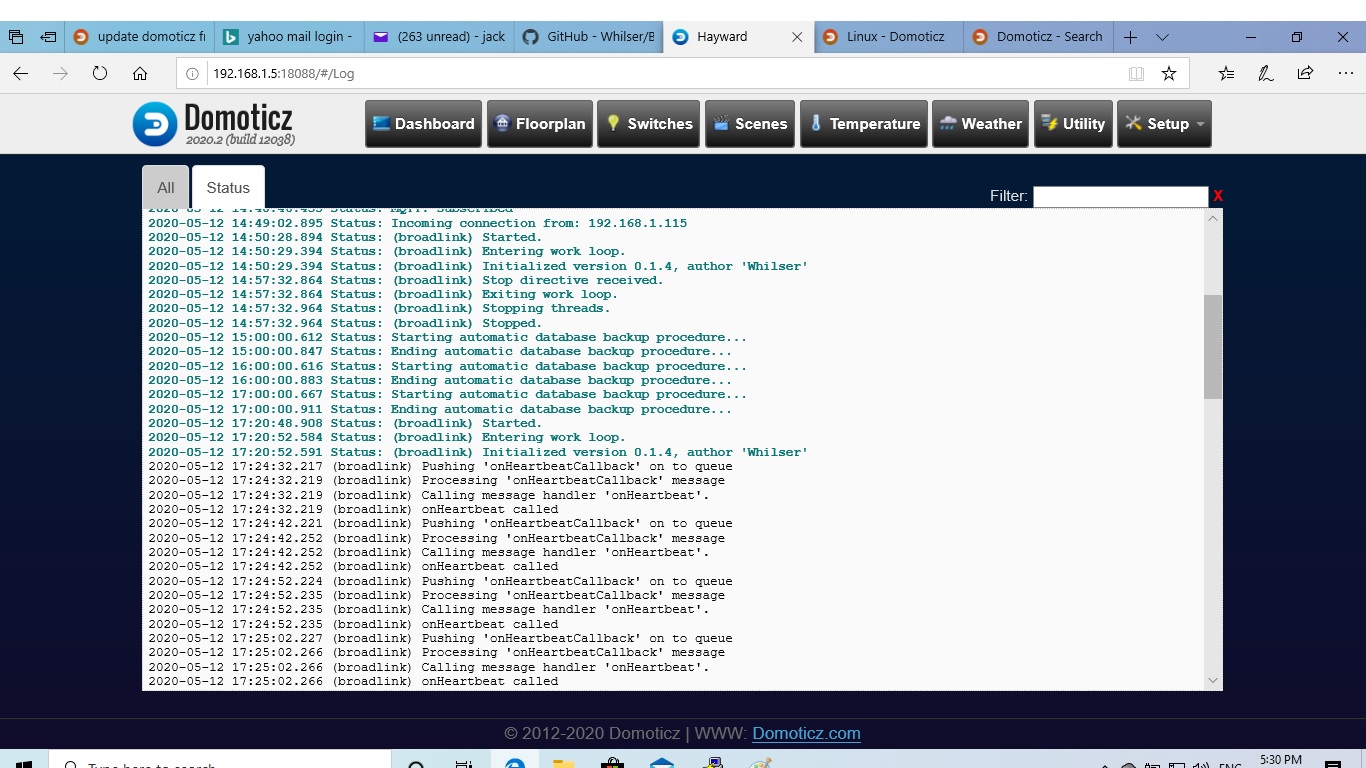Expand the Setup dropdown menu

pyautogui.click(x=1164, y=124)
